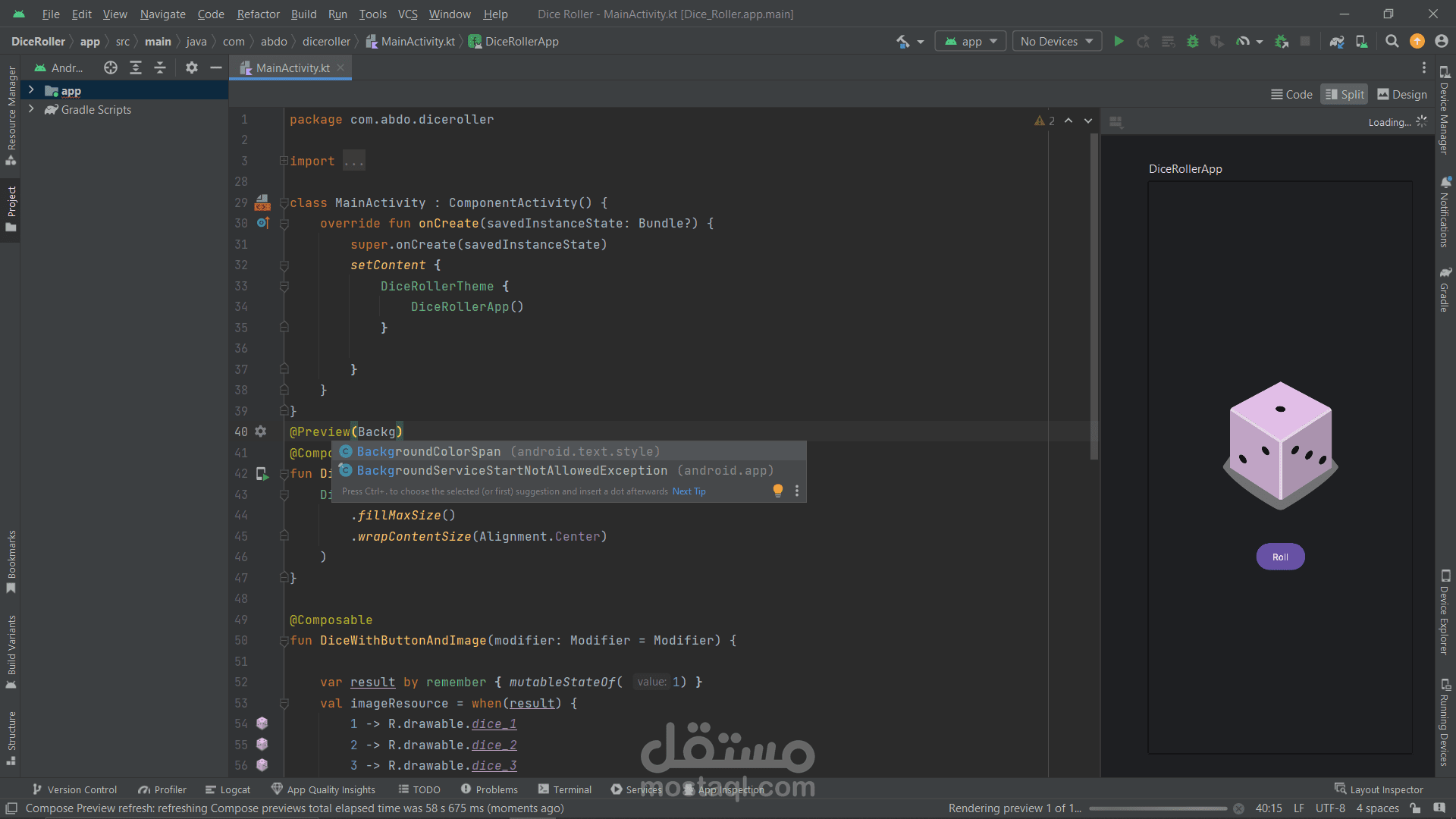Switch to Design view of MainActivity

[1401, 94]
